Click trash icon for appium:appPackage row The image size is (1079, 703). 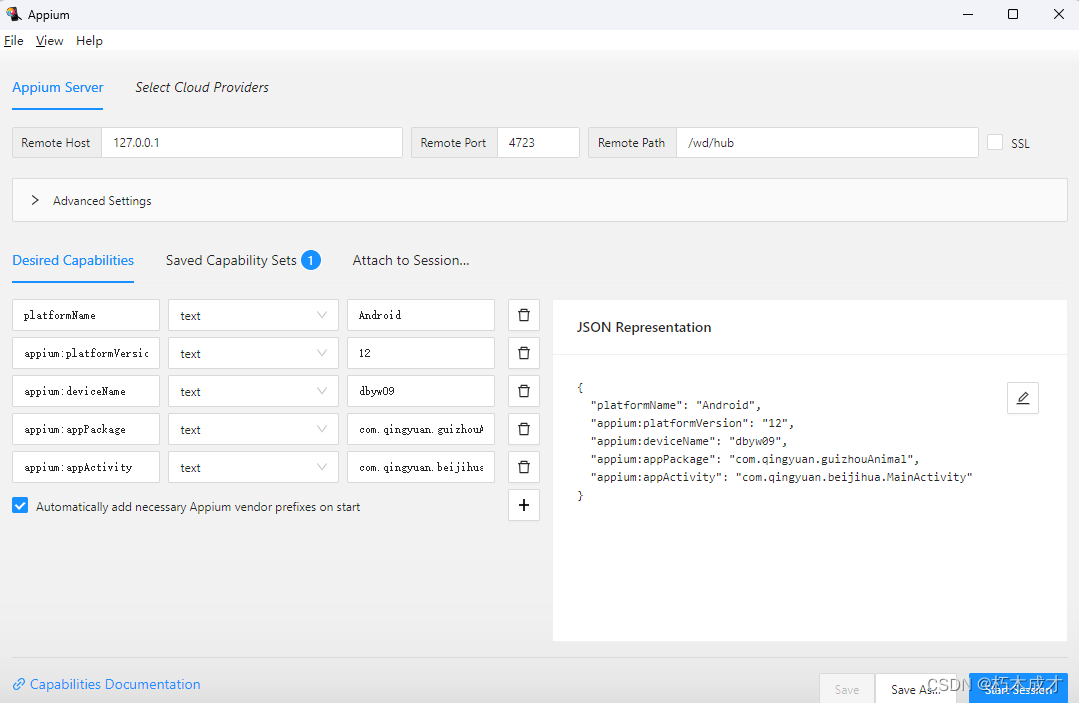click(x=524, y=429)
